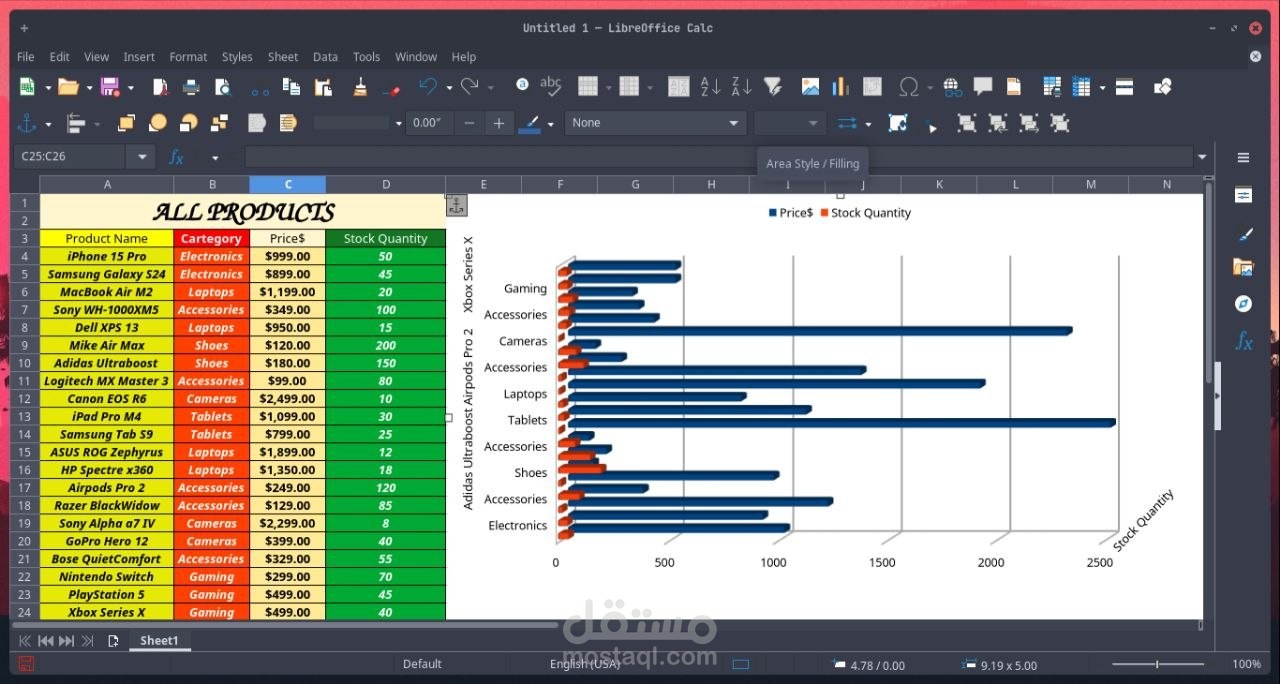Viewport: 1280px width, 684px height.
Task: Click the Bring to Front icon
Action: pos(127,123)
